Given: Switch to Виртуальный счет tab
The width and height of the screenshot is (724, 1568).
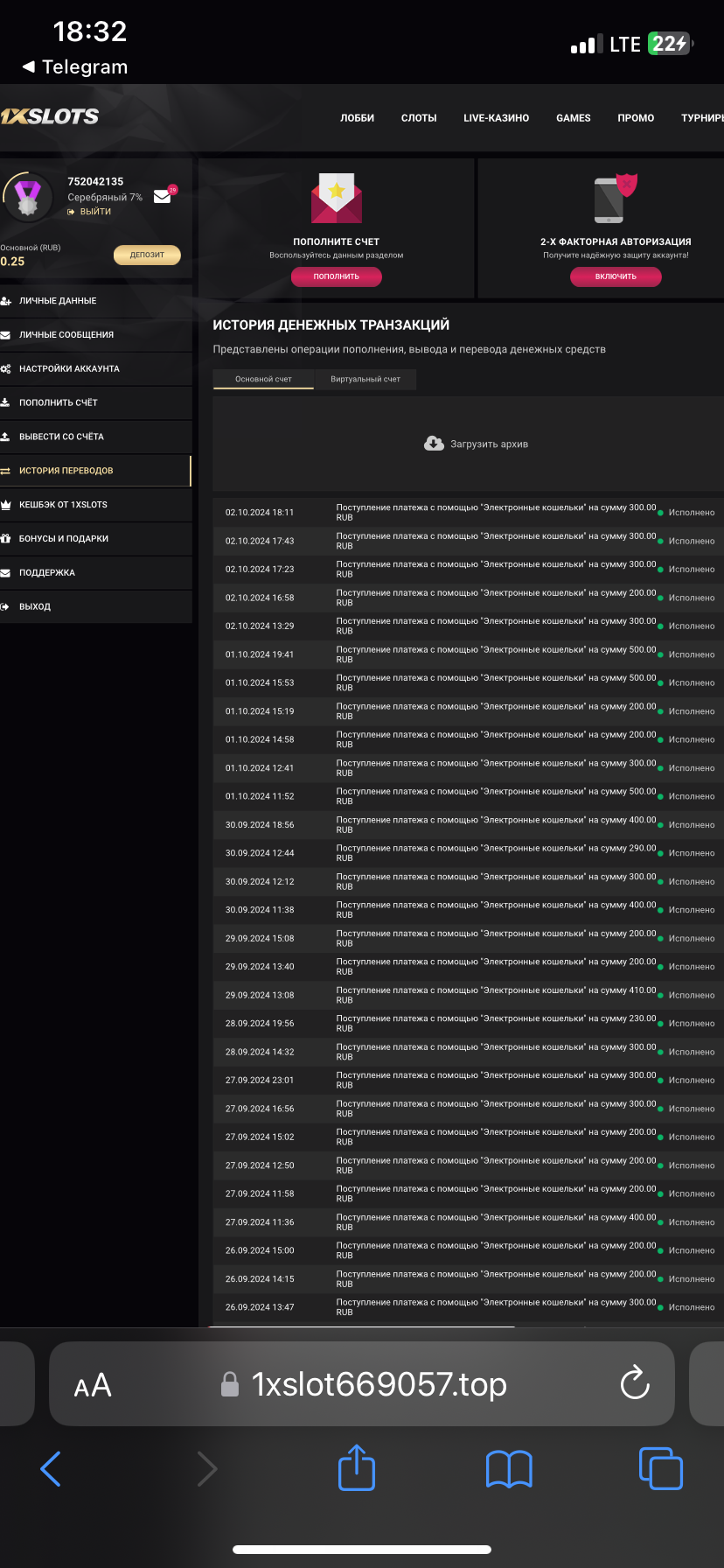Looking at the screenshot, I should 365,379.
